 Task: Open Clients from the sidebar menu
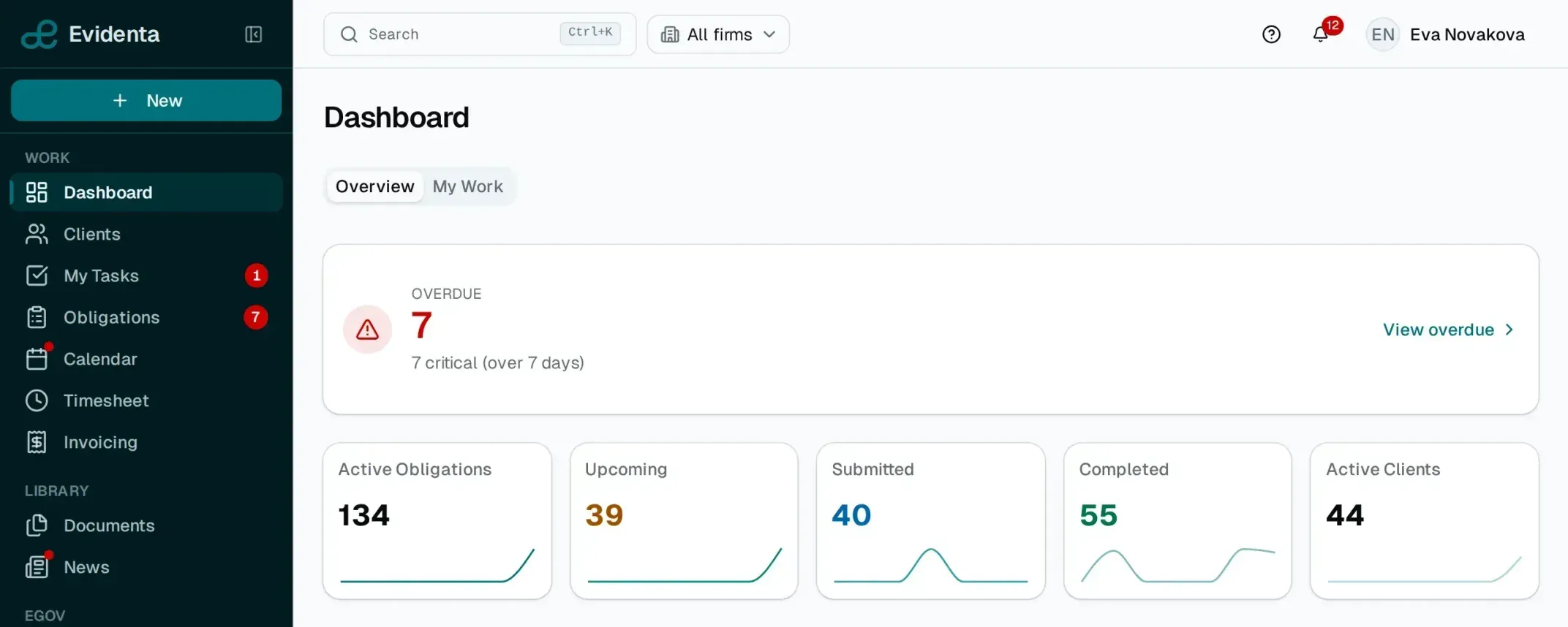point(146,234)
